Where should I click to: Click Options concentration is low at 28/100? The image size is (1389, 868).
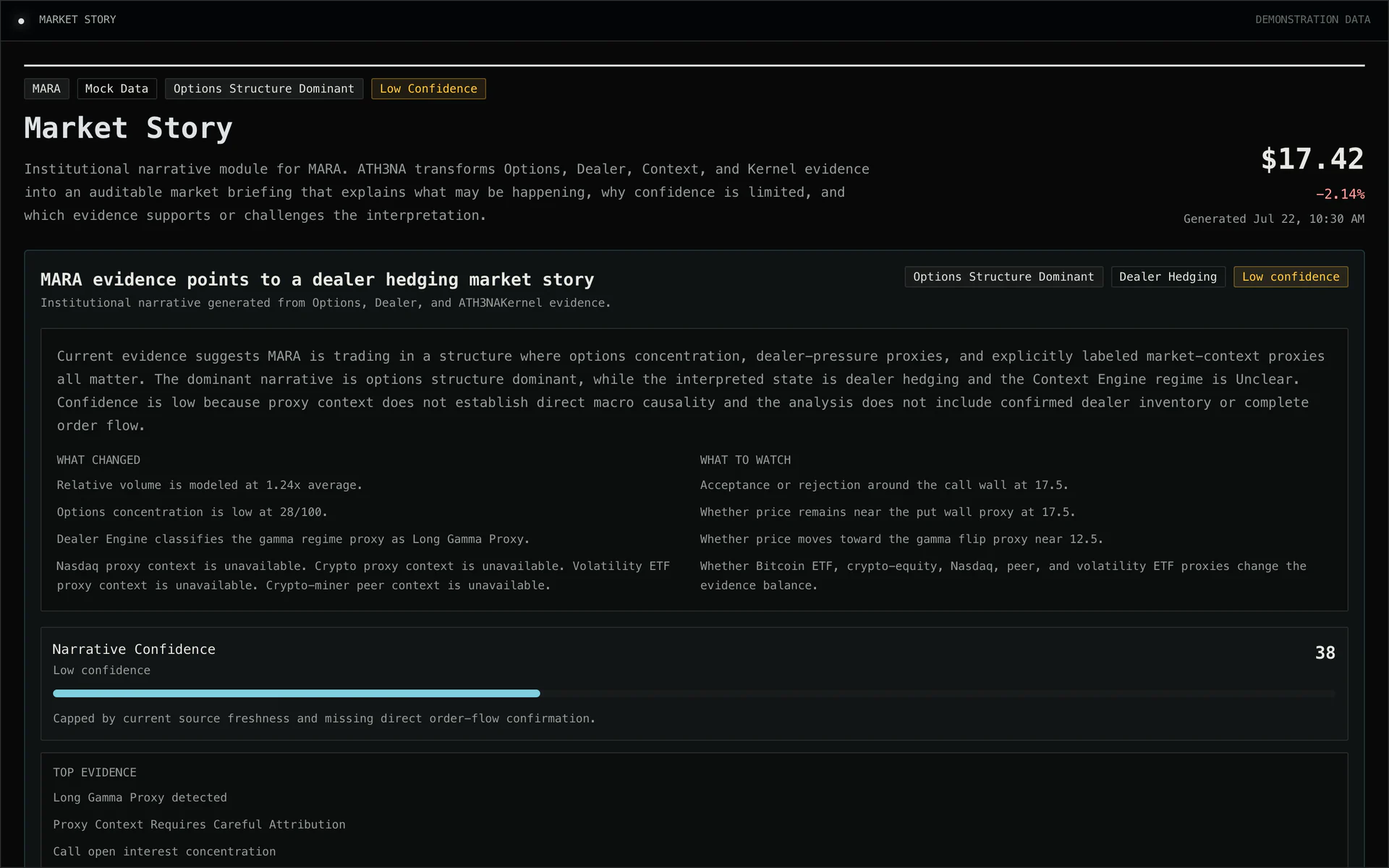(x=192, y=512)
